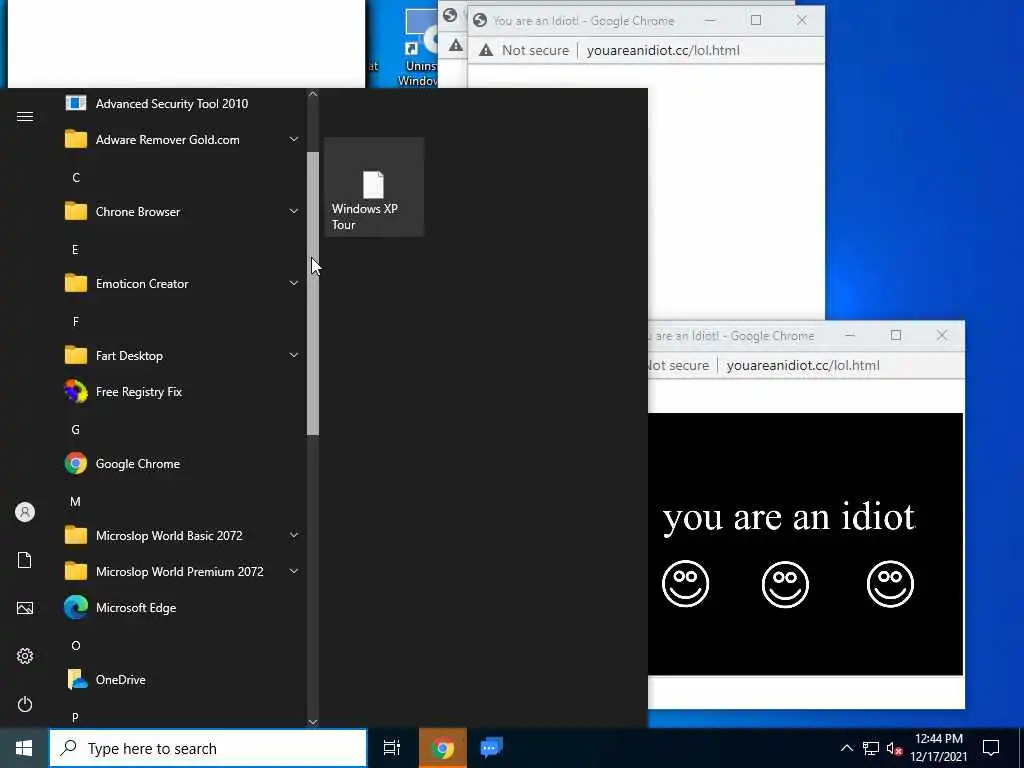Click the app list scroll up arrow
This screenshot has height=768, width=1024.
(313, 95)
